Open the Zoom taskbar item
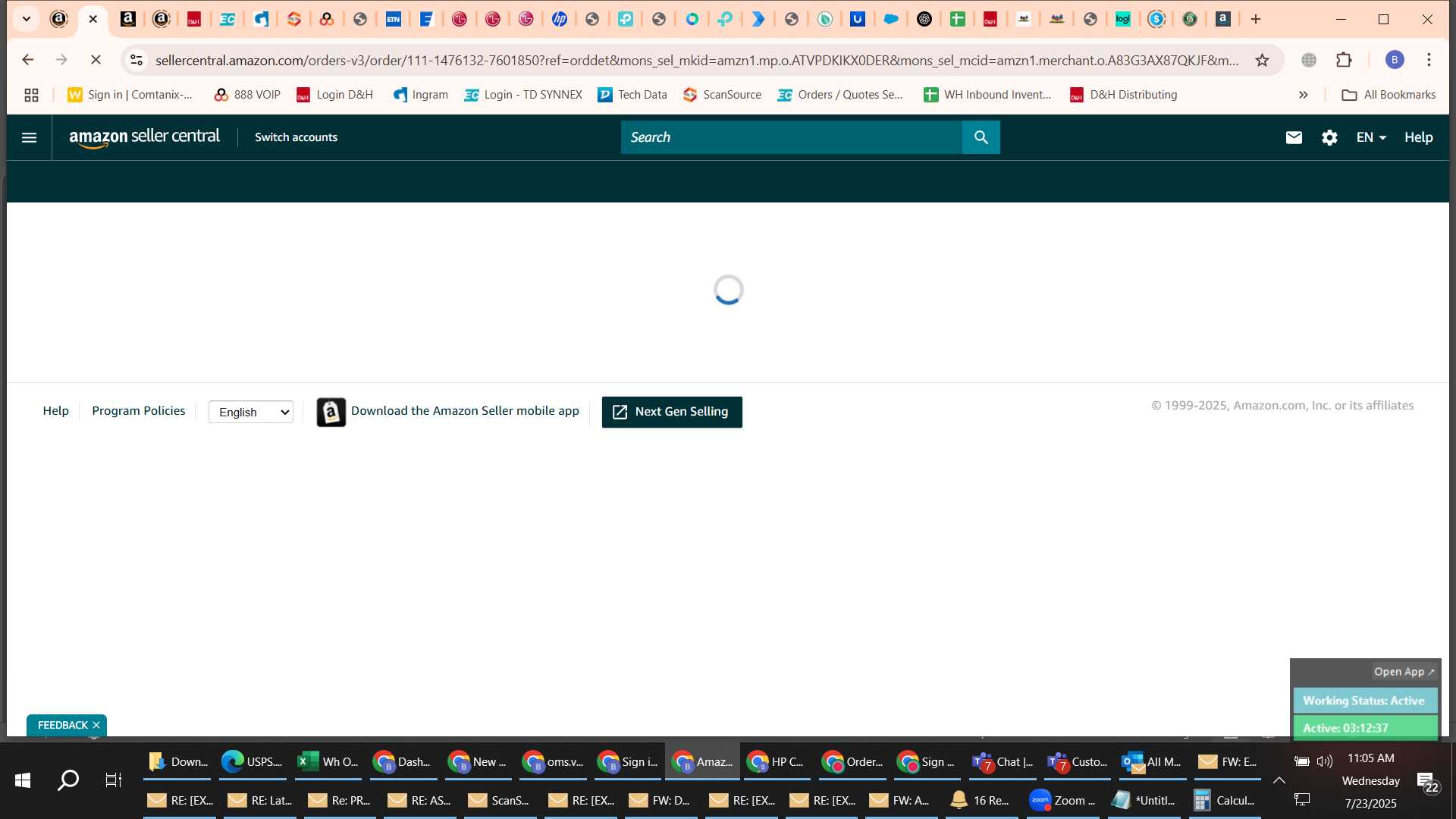Screen dimensions: 1456x819 click(1063, 800)
